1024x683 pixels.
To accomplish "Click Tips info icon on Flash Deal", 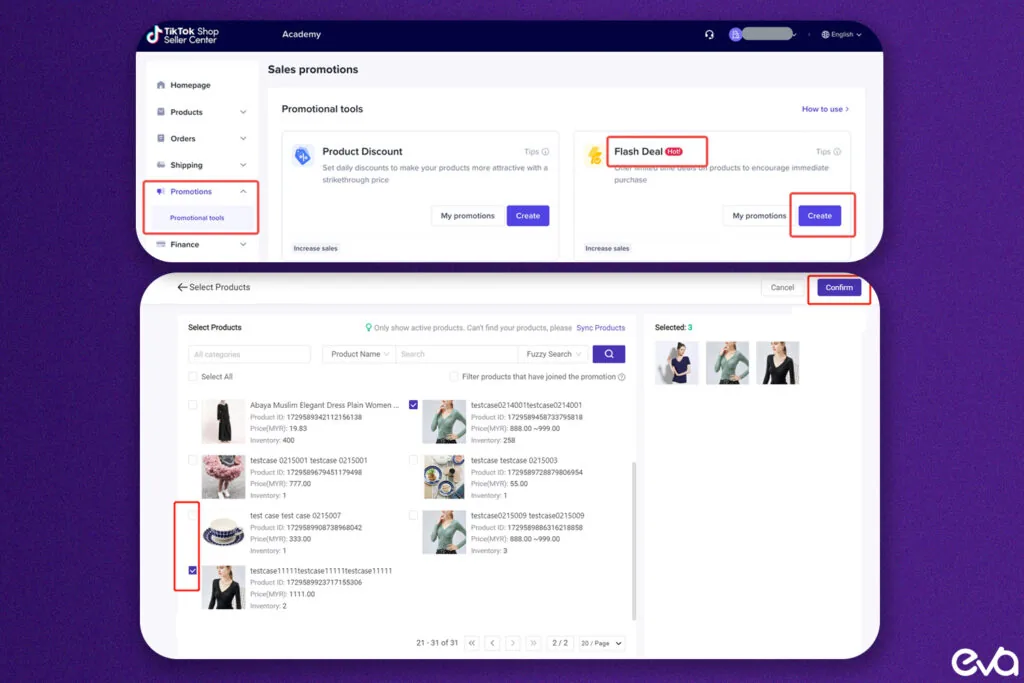I will point(837,151).
